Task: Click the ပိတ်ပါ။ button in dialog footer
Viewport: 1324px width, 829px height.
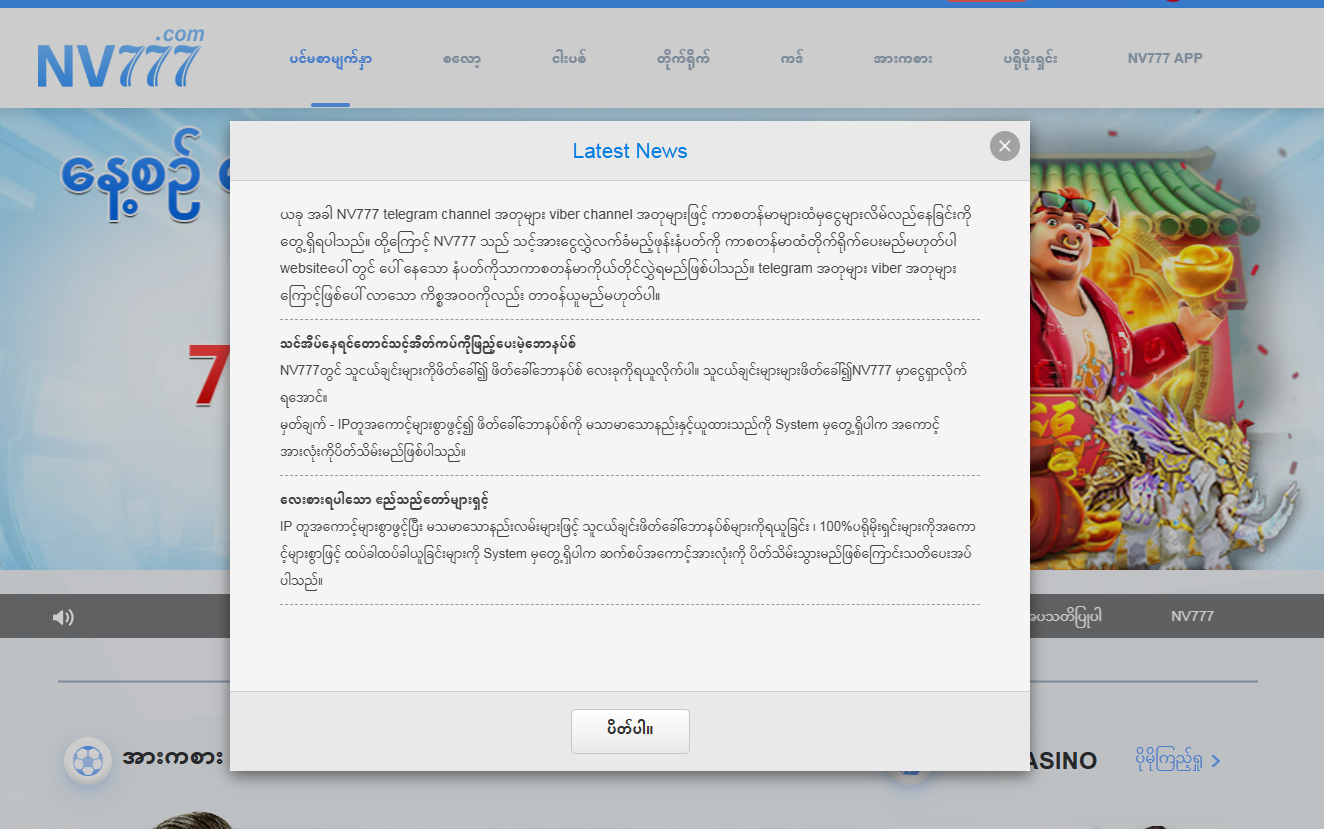Action: point(630,731)
